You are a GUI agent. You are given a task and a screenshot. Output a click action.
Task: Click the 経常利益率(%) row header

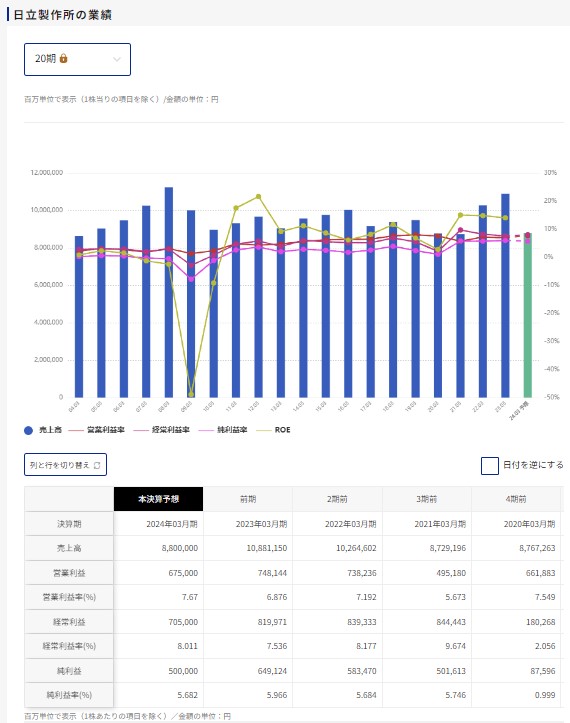[69, 646]
